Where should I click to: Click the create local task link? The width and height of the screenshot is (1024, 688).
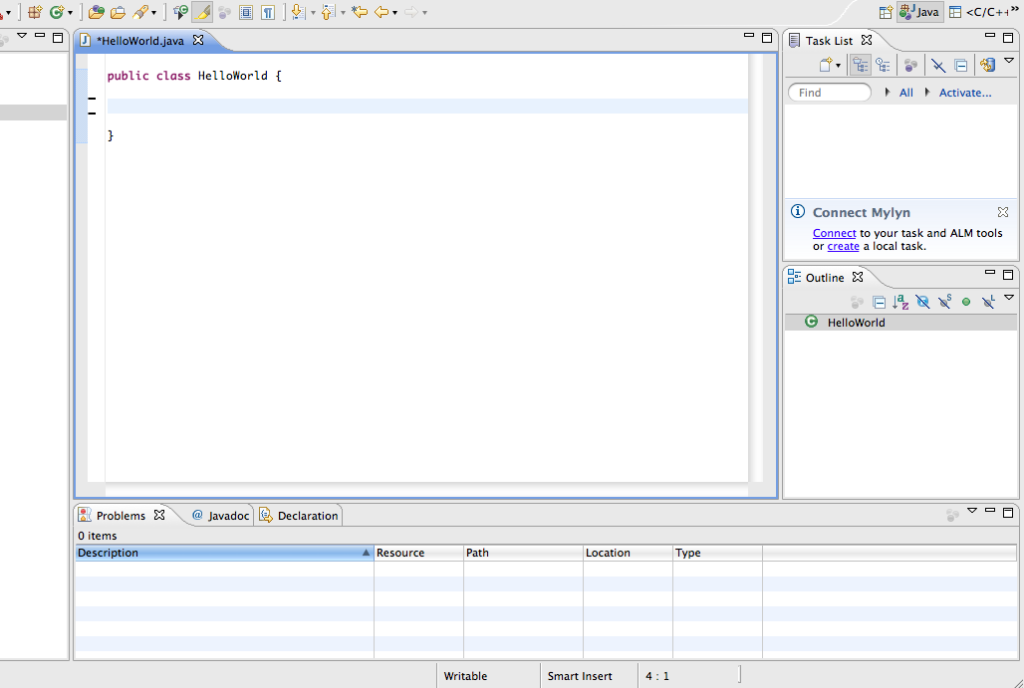pyautogui.click(x=842, y=246)
